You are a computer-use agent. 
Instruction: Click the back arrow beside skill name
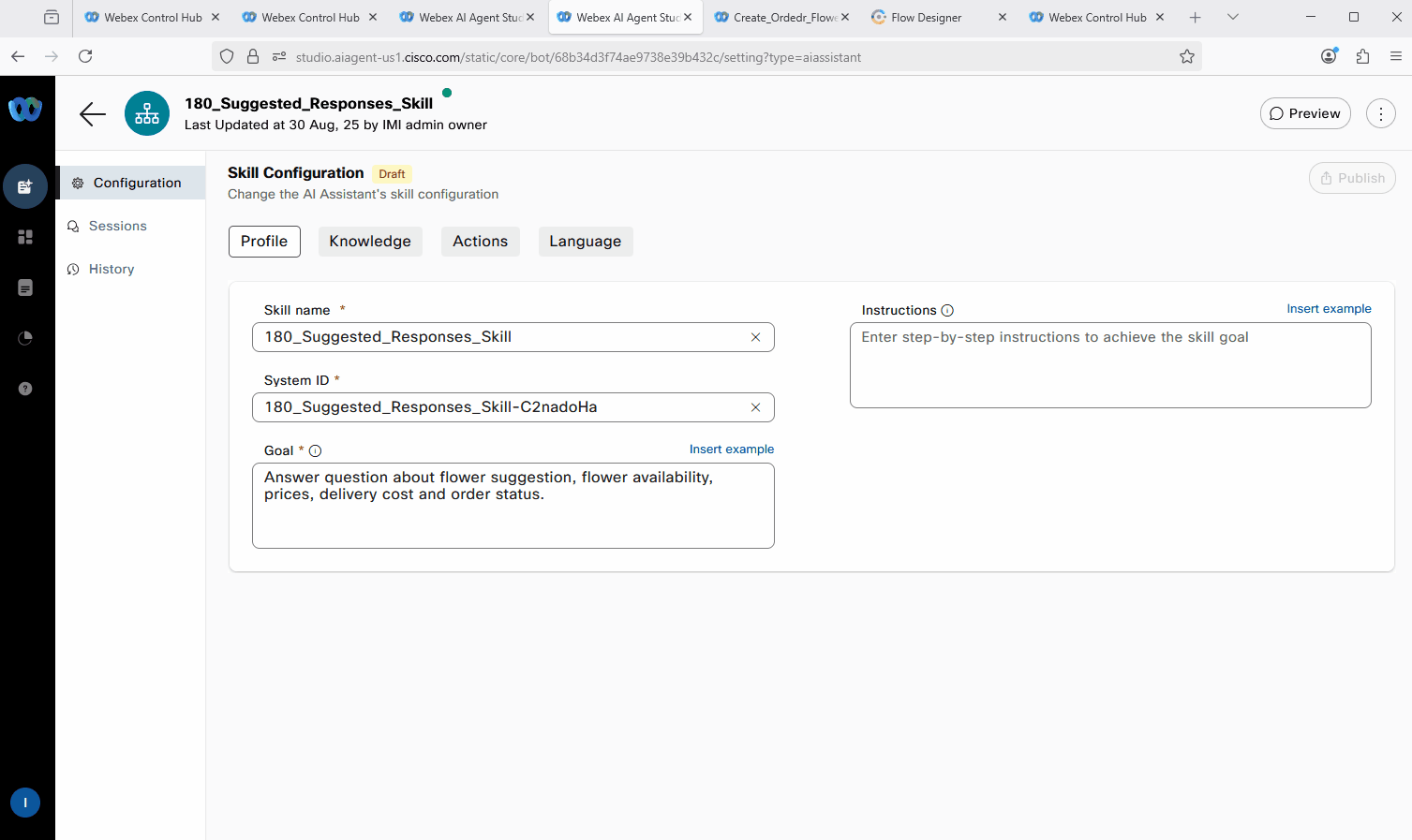(x=93, y=114)
